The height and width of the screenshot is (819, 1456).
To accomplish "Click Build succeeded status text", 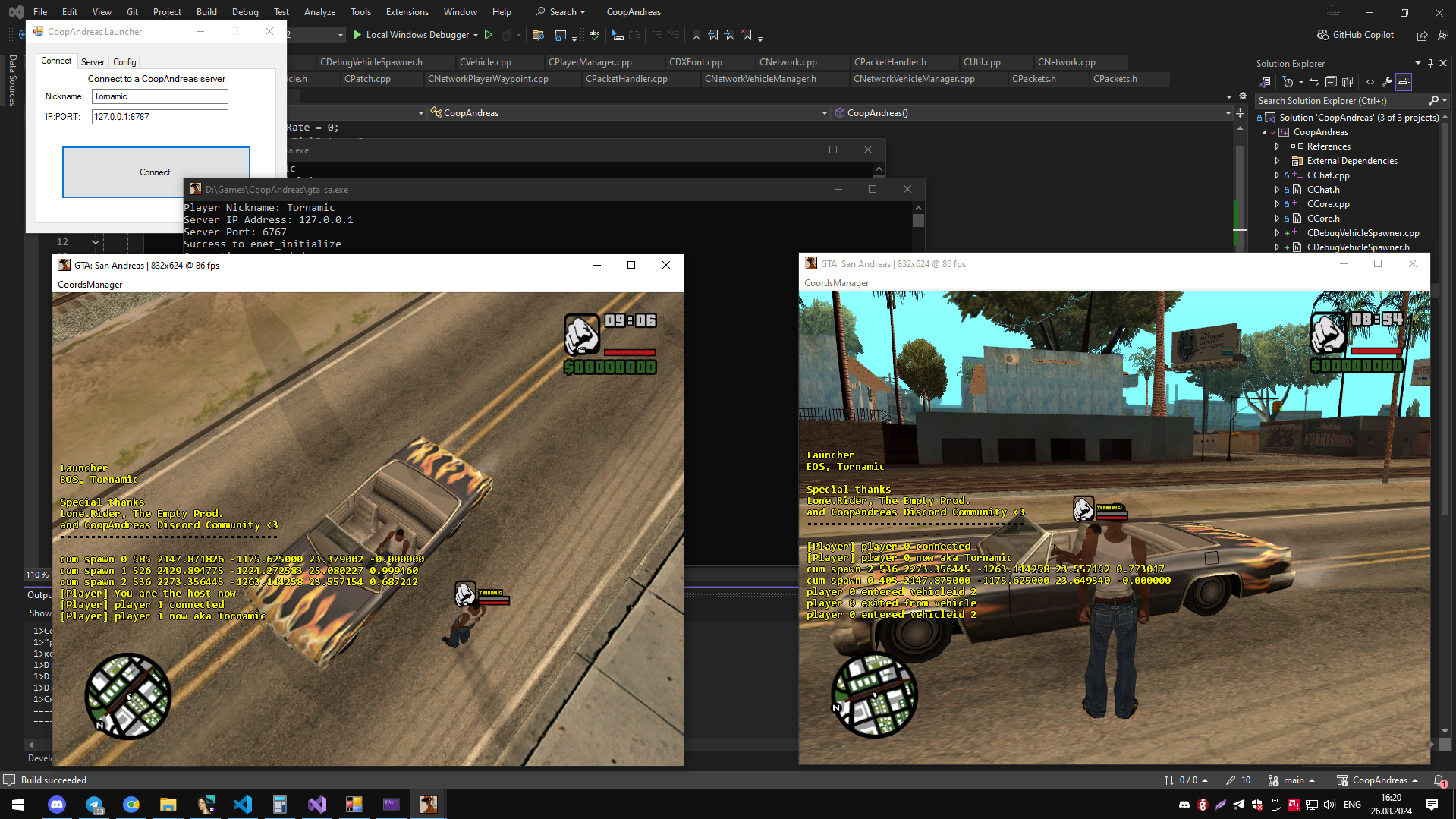I will (53, 780).
